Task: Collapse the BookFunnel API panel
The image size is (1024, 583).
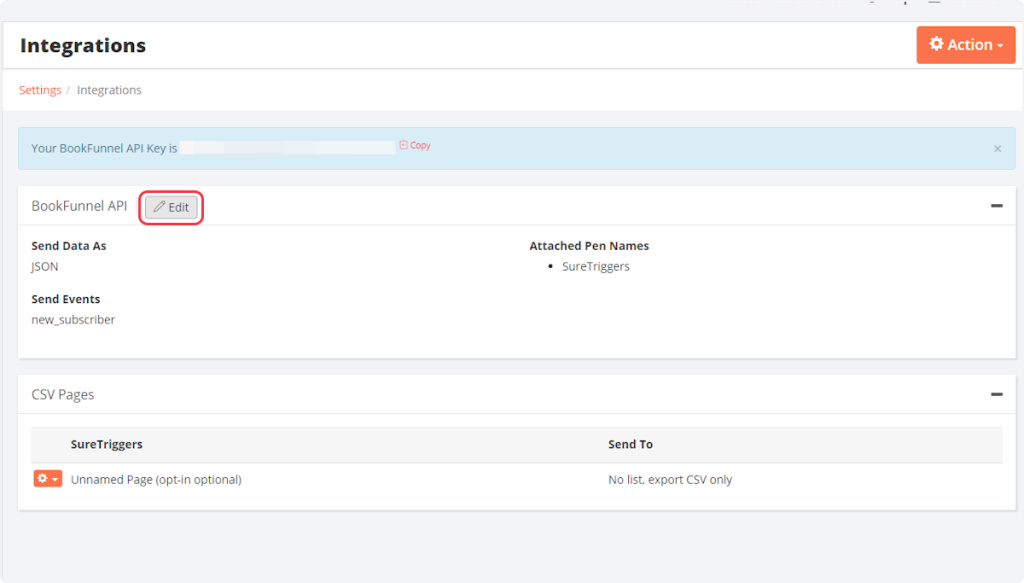Action: click(x=996, y=206)
